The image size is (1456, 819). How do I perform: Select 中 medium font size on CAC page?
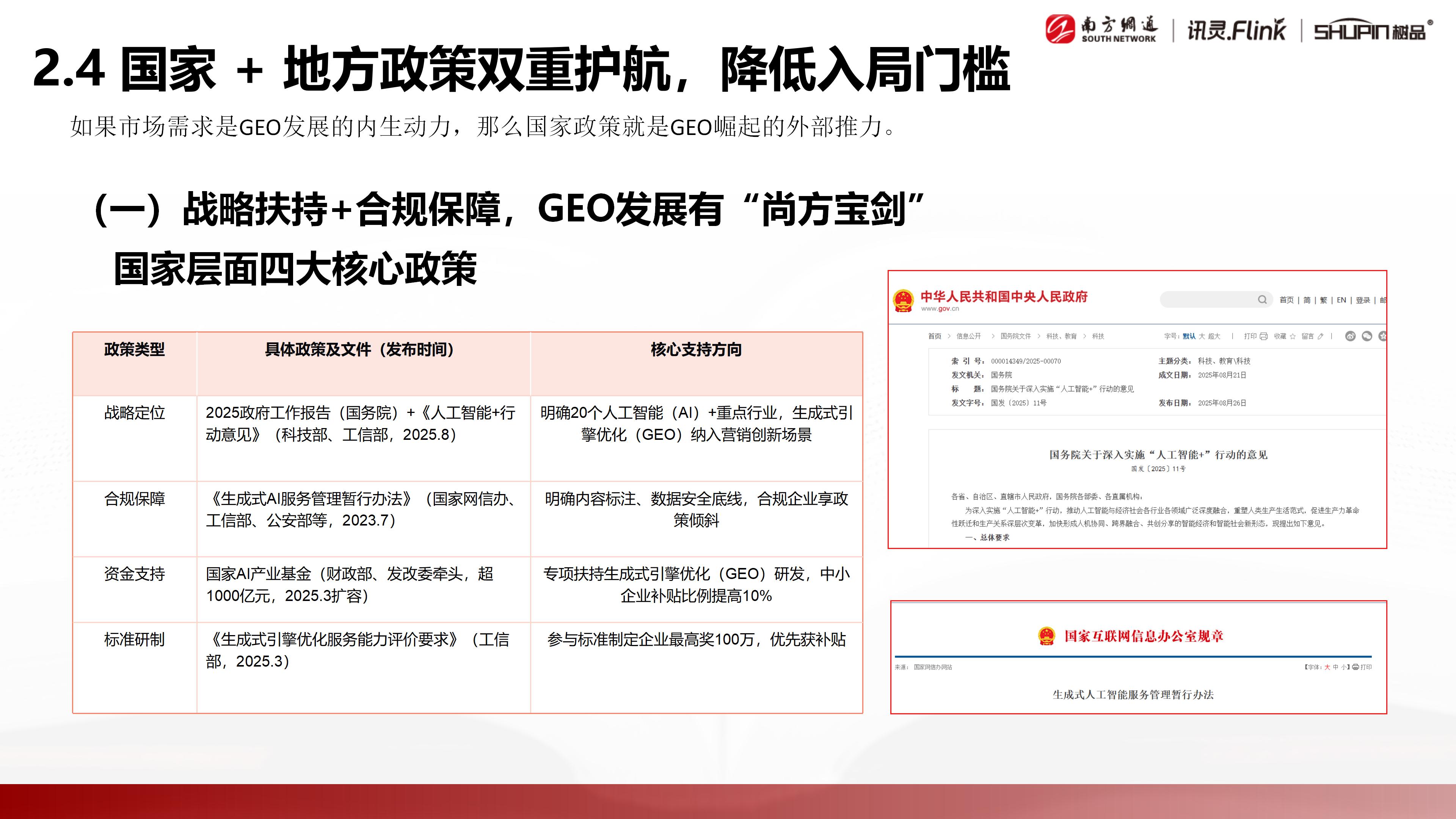pos(1335,667)
